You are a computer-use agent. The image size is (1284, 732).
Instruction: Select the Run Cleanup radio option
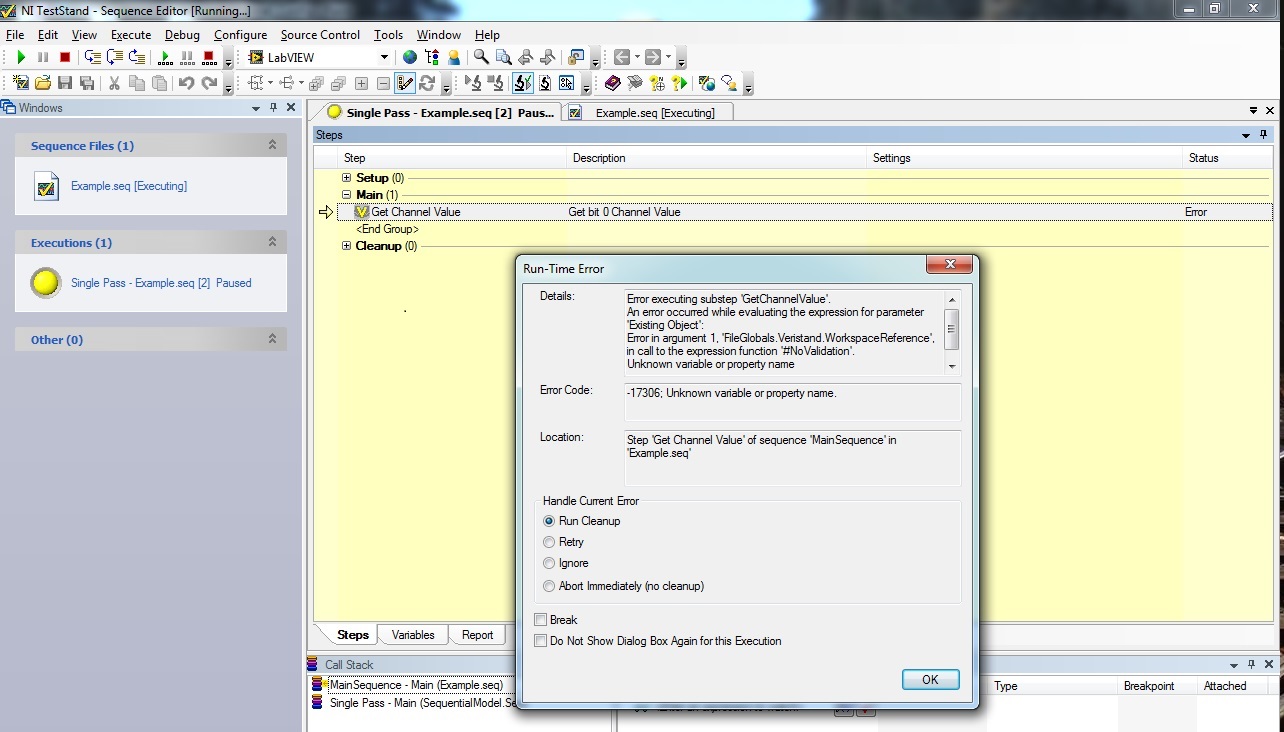549,521
